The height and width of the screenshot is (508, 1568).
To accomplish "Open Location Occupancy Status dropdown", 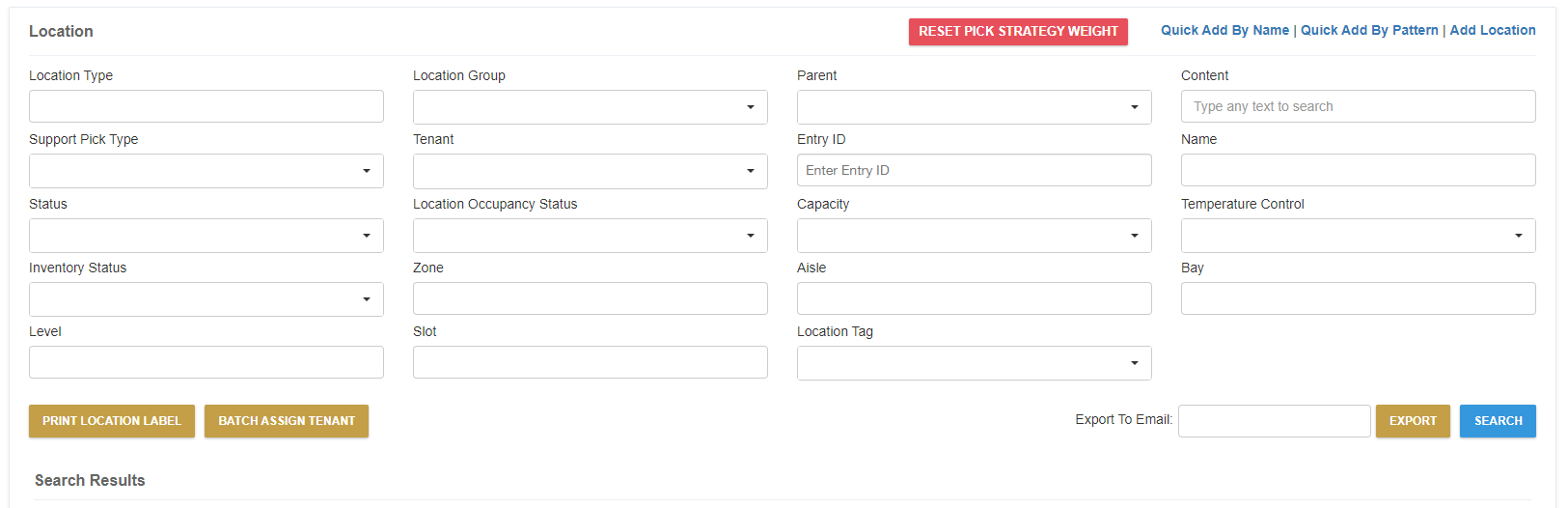I will click(x=591, y=236).
